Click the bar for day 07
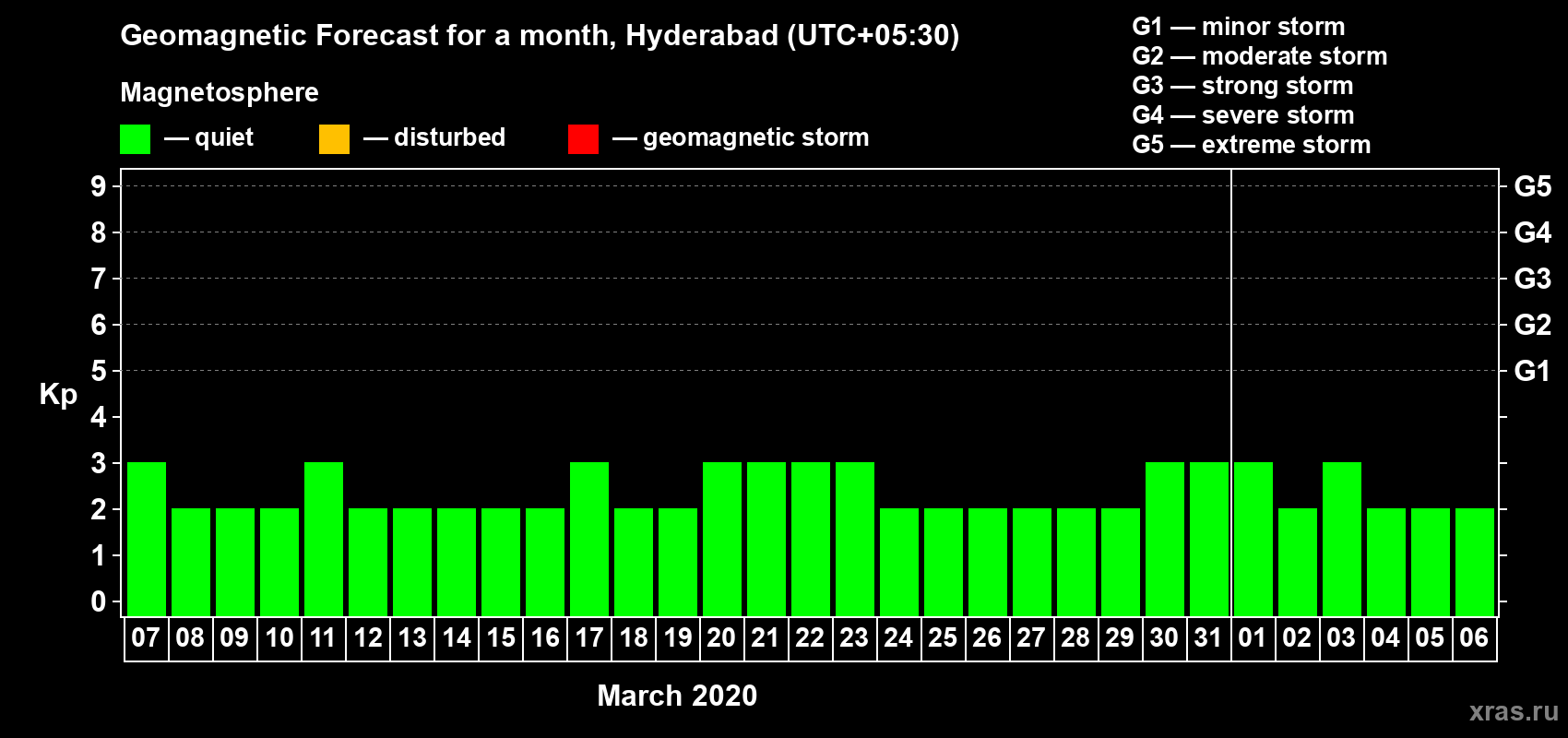The height and width of the screenshot is (738, 1568). tap(147, 539)
